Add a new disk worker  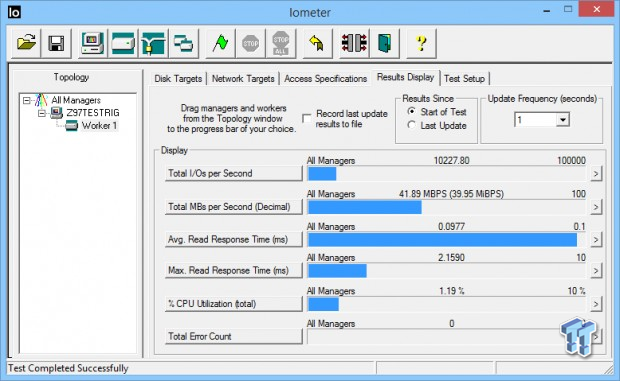(x=123, y=43)
